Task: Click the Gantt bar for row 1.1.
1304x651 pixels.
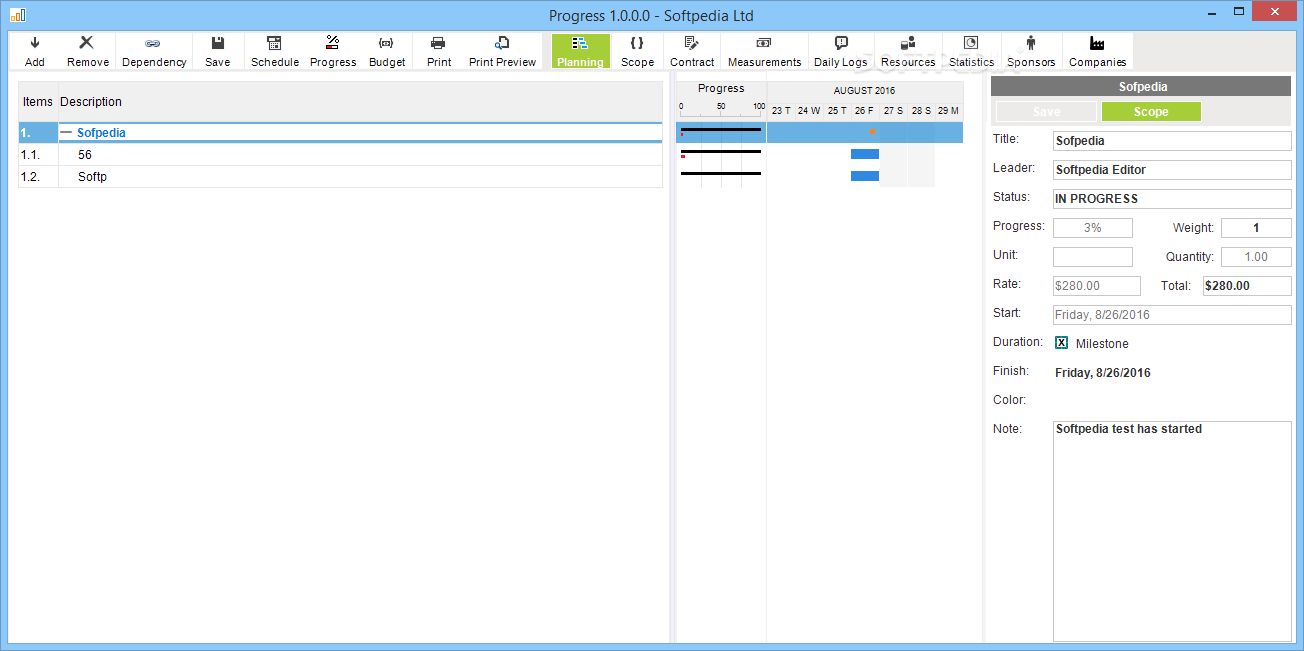Action: [x=865, y=154]
